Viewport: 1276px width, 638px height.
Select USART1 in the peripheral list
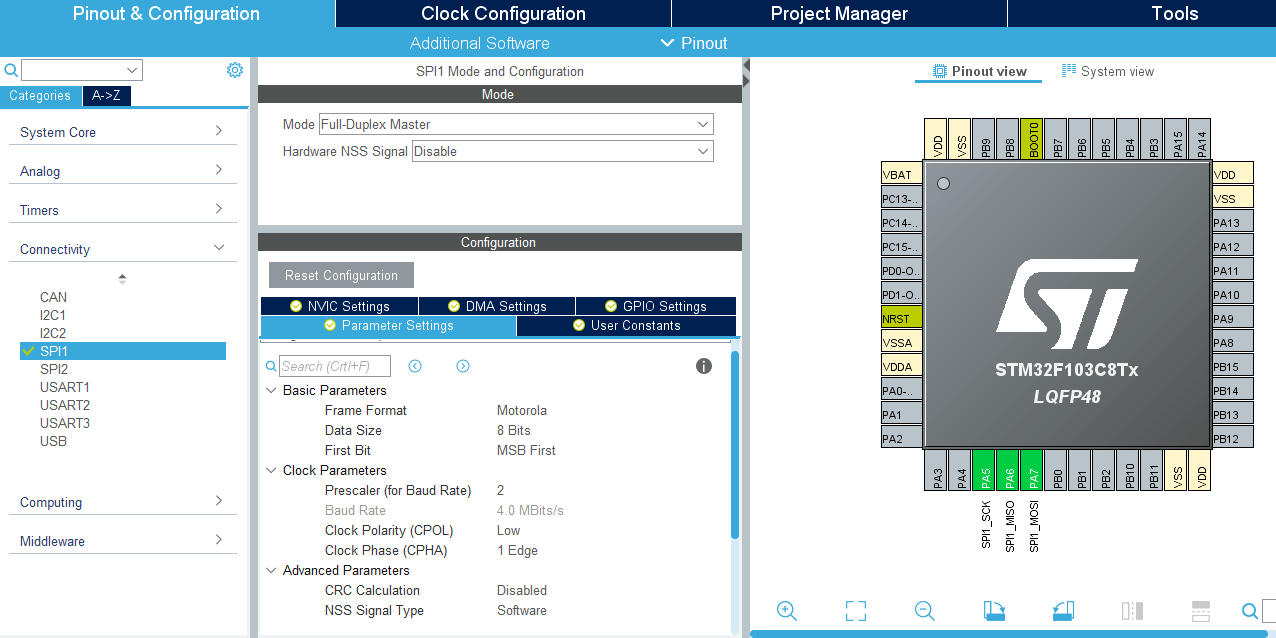point(65,387)
